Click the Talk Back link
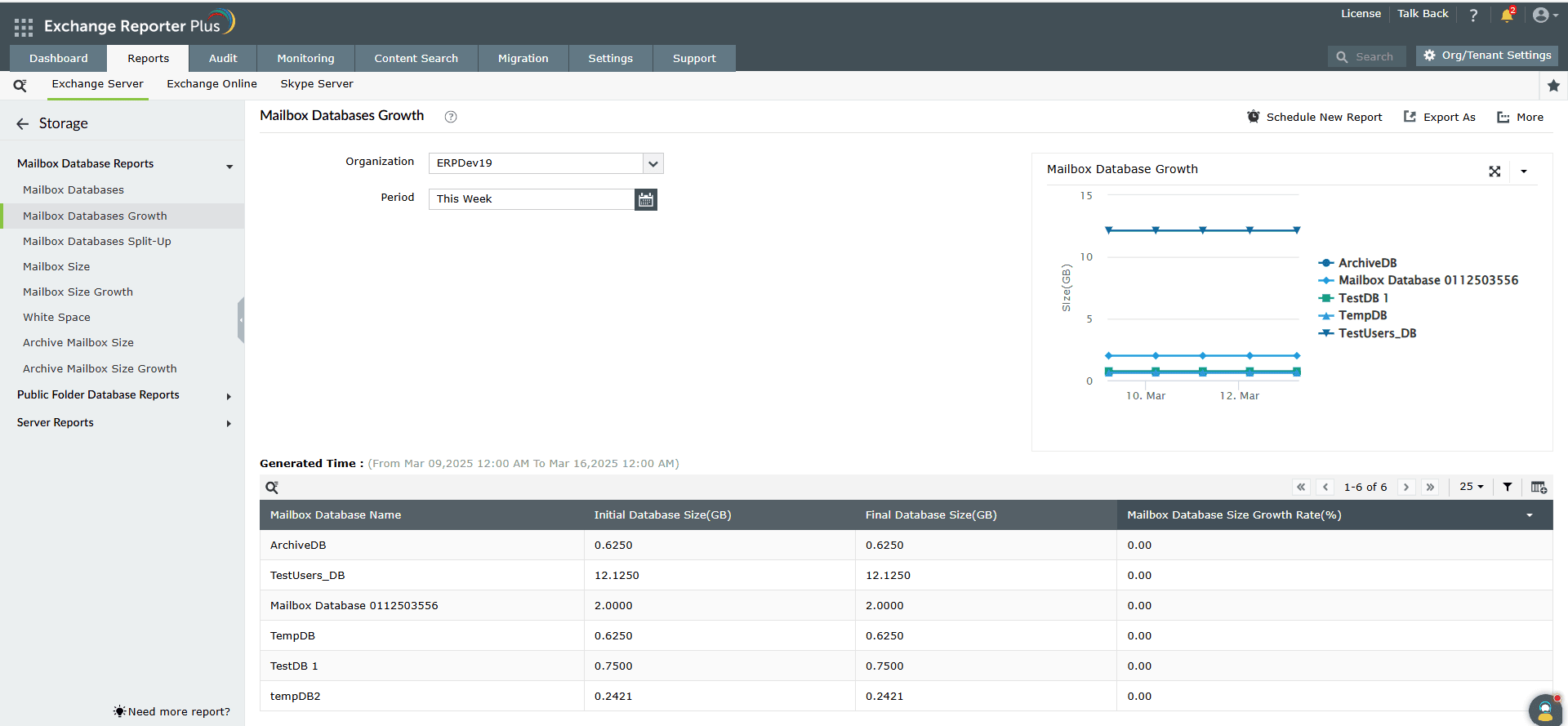Viewport: 1568px width, 726px height. [1423, 14]
